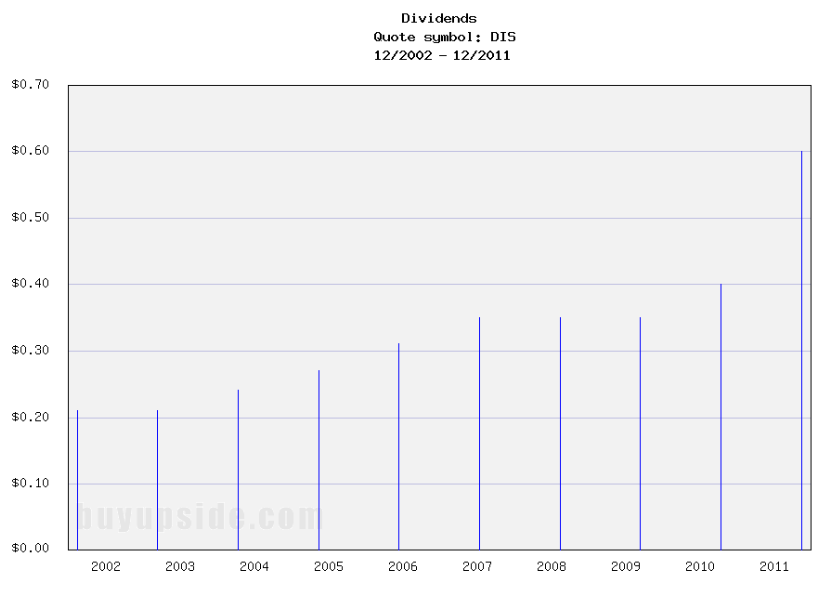Click the 2008 dividend bar
This screenshot has width=826, height=591.
tap(560, 434)
